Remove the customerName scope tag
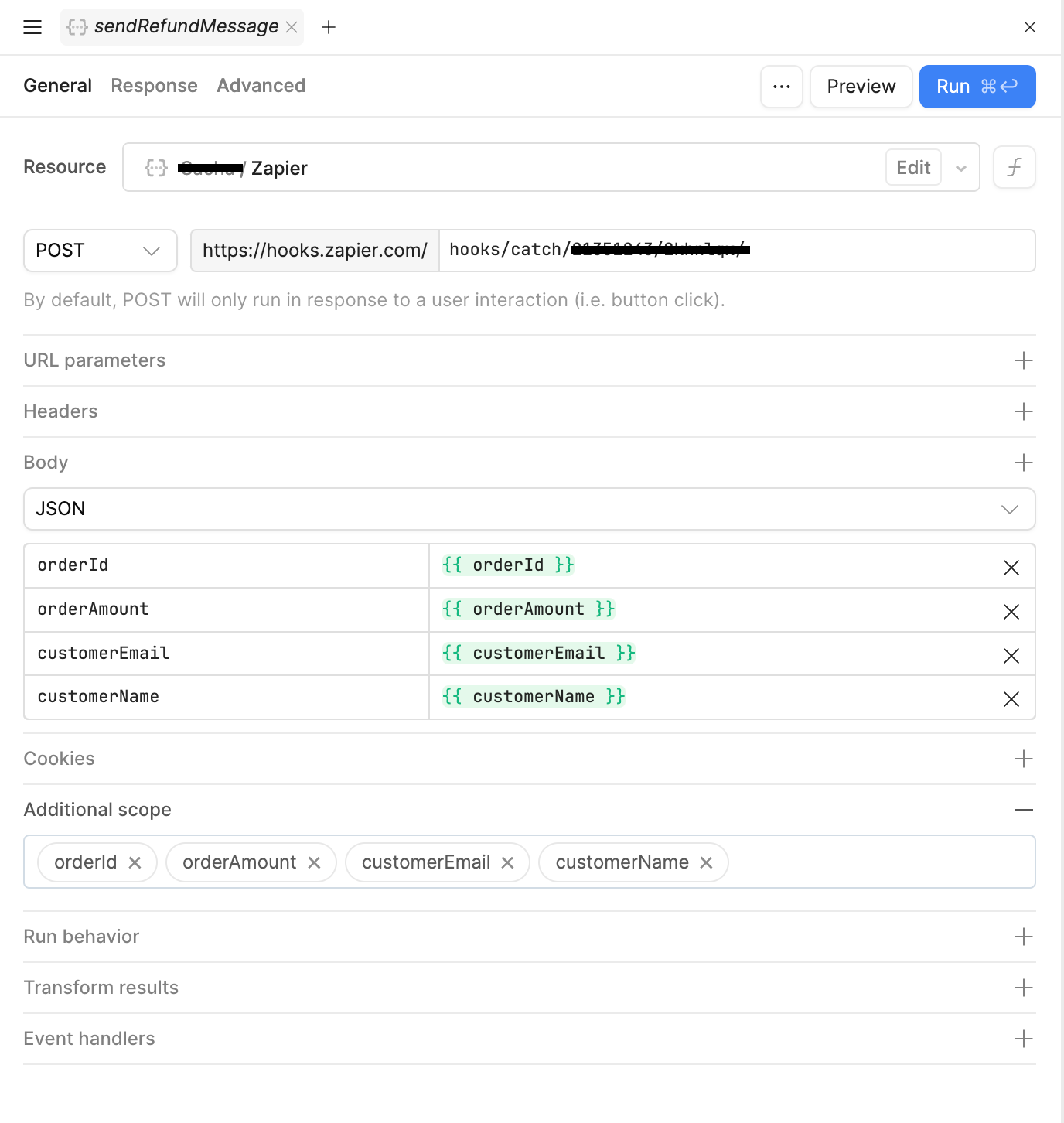Viewport: 1064px width, 1123px height. [x=706, y=862]
